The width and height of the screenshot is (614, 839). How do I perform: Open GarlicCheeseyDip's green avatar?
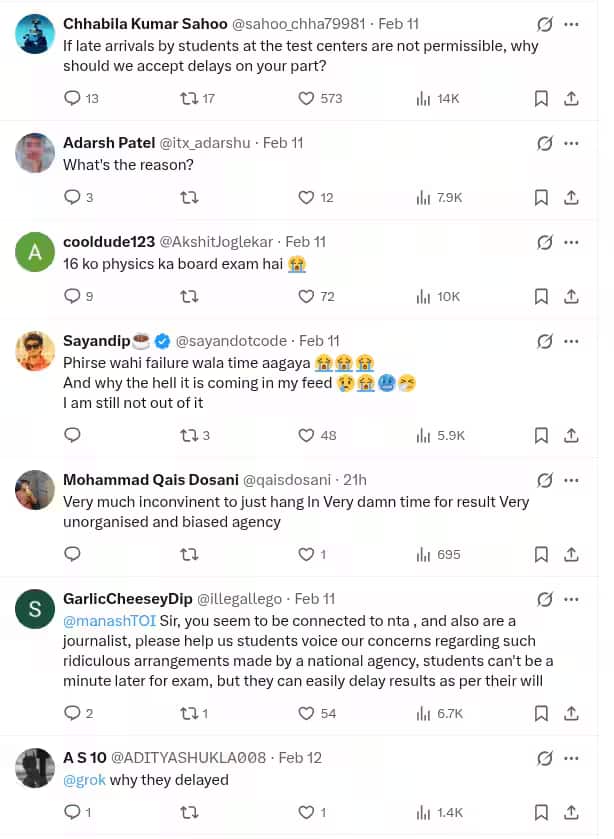35,609
